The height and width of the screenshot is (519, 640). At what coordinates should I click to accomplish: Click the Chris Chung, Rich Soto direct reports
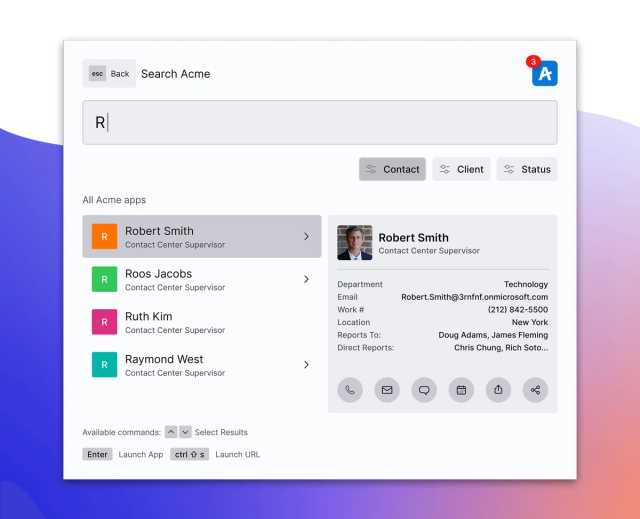(501, 348)
